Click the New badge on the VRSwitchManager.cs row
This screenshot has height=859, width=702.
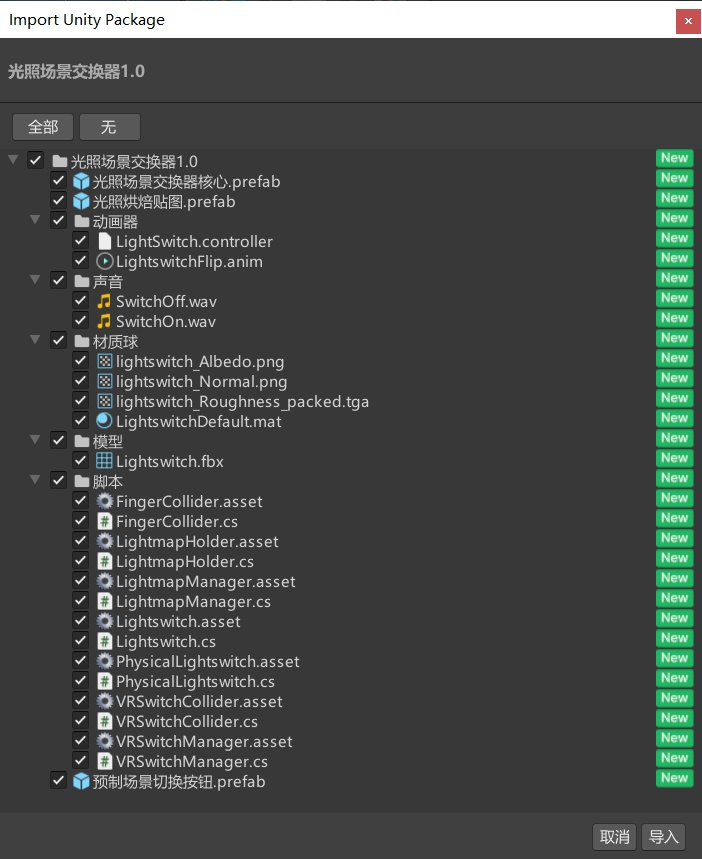[x=675, y=758]
